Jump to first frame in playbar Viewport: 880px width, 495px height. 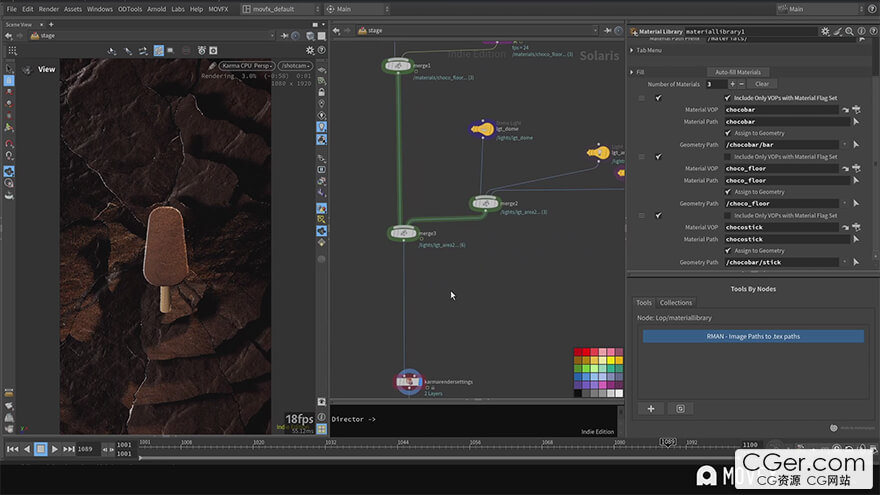pos(12,449)
